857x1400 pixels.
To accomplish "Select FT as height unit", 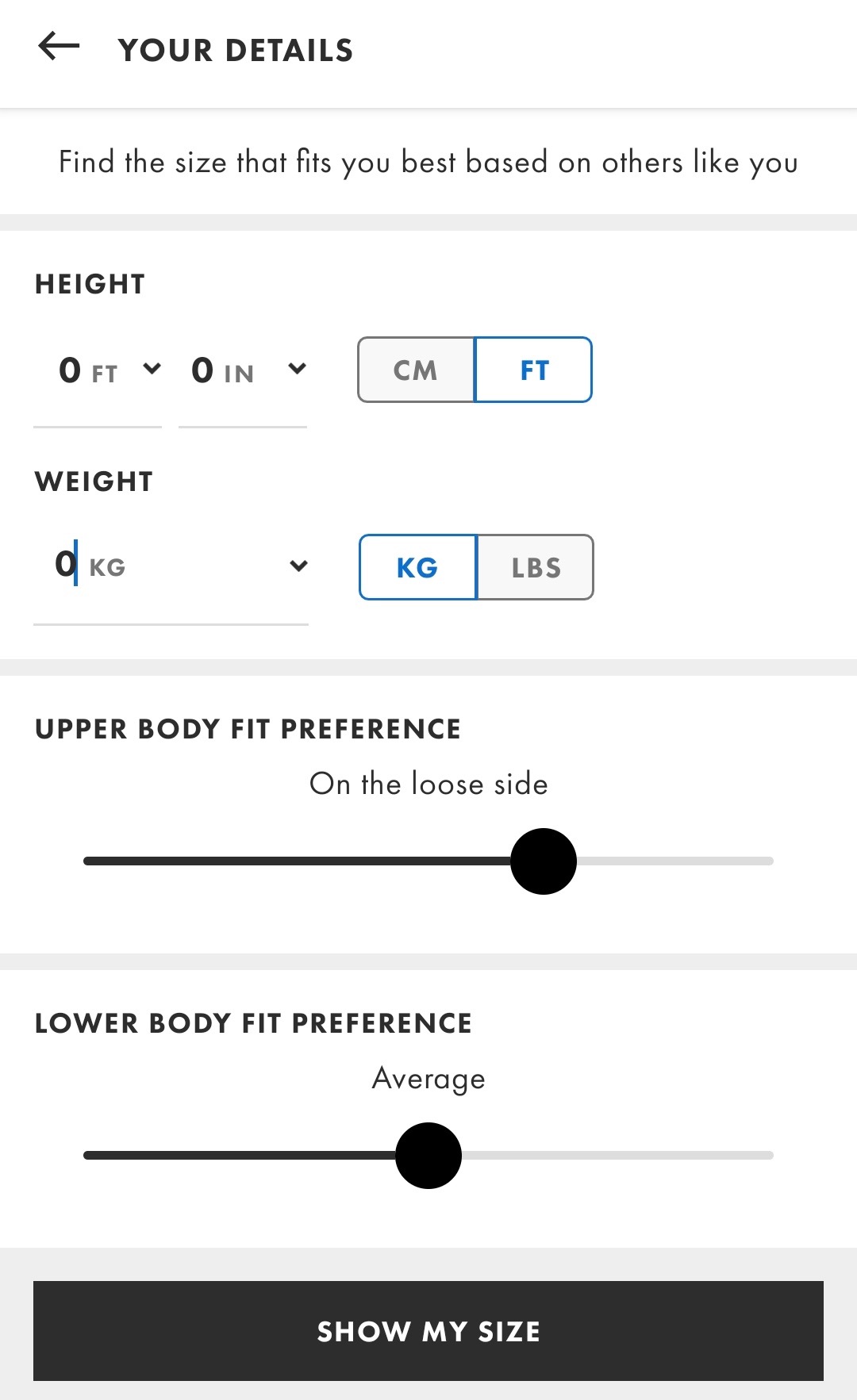I will (533, 370).
